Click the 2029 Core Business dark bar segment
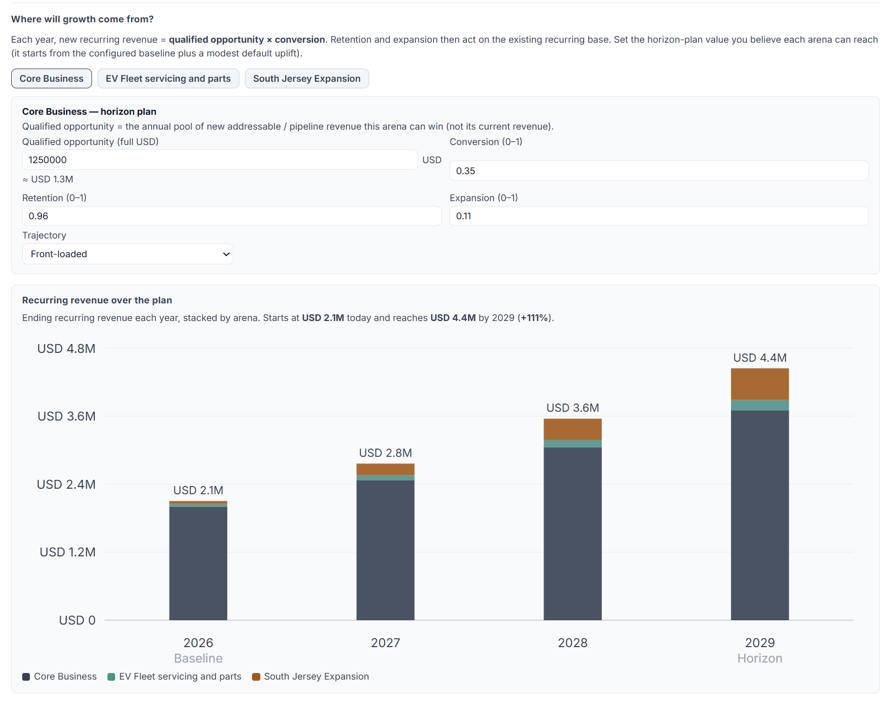Image resolution: width=885 pixels, height=702 pixels. (760, 515)
